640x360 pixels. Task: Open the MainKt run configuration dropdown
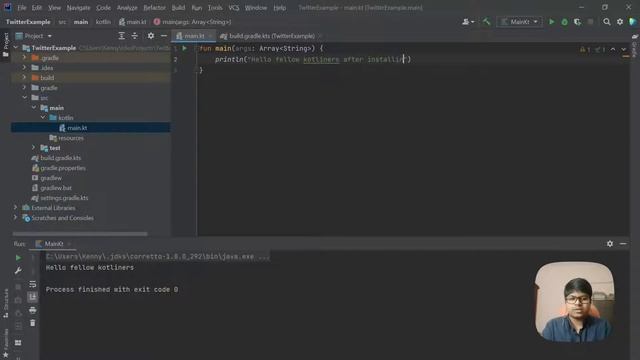(x=519, y=22)
